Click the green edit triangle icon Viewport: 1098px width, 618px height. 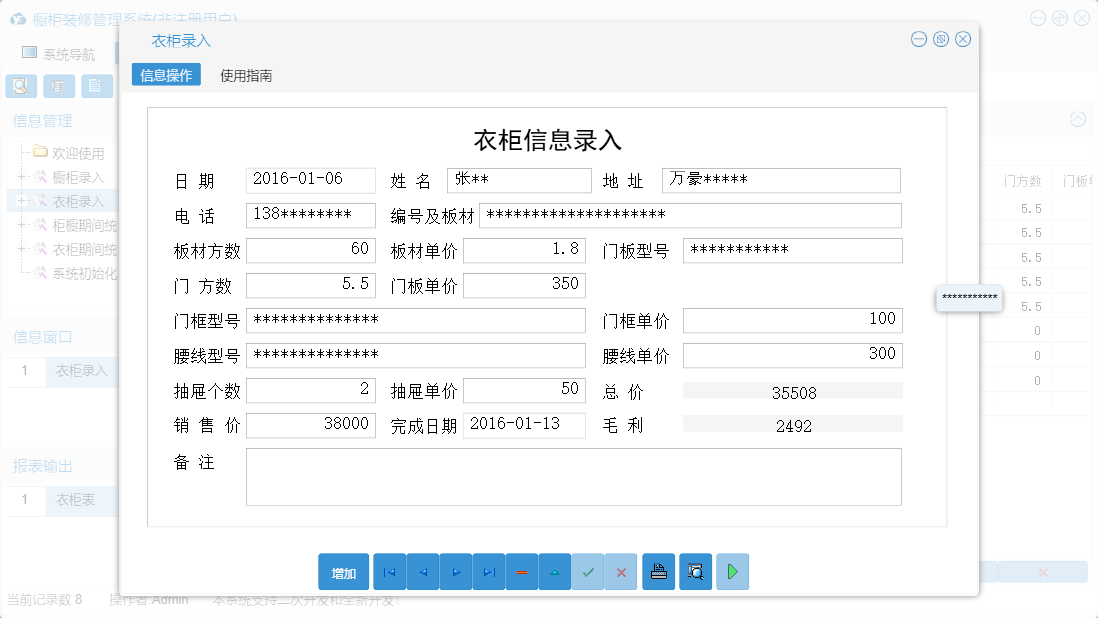click(x=554, y=571)
